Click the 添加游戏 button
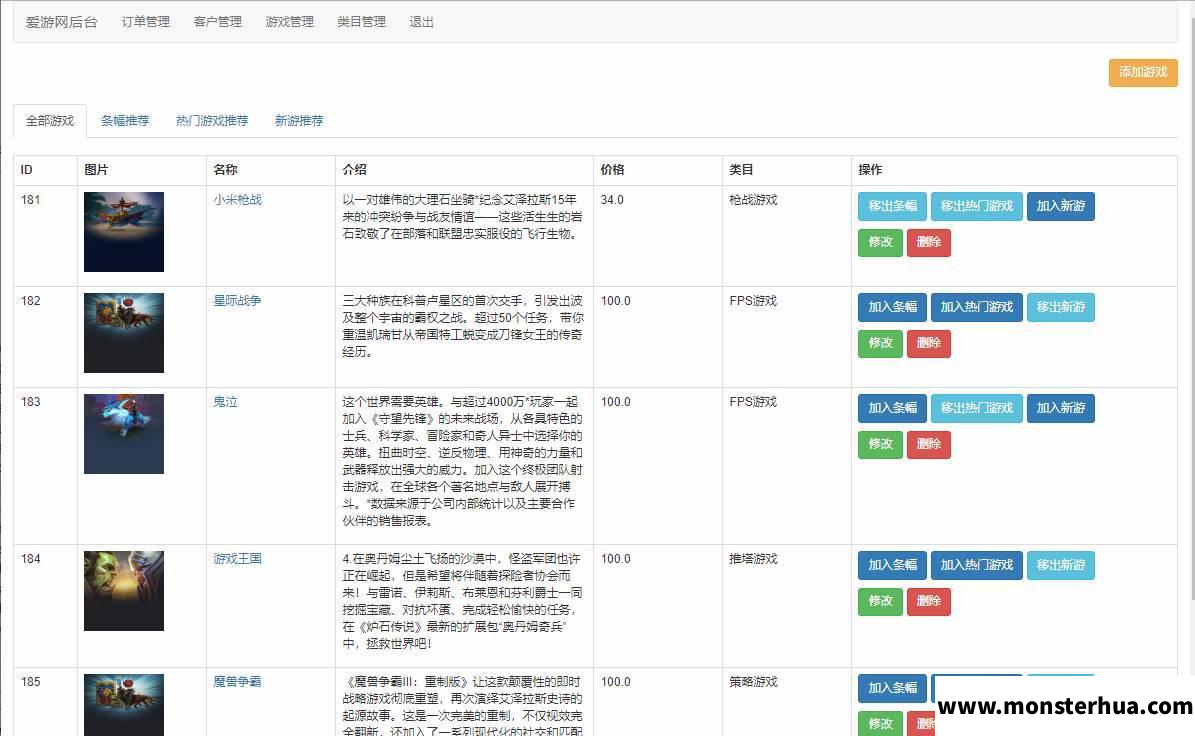 point(1142,72)
